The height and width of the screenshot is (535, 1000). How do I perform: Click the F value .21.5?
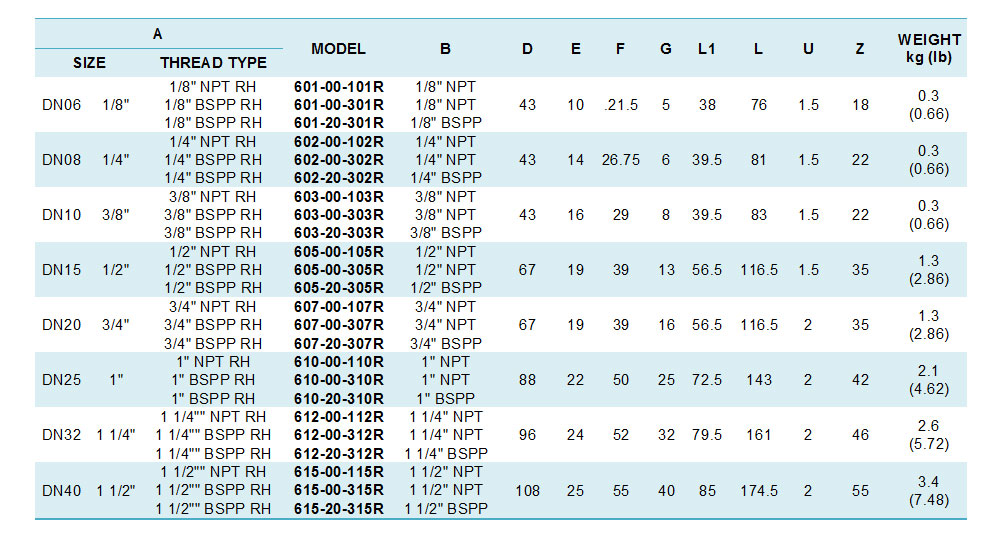[621, 105]
